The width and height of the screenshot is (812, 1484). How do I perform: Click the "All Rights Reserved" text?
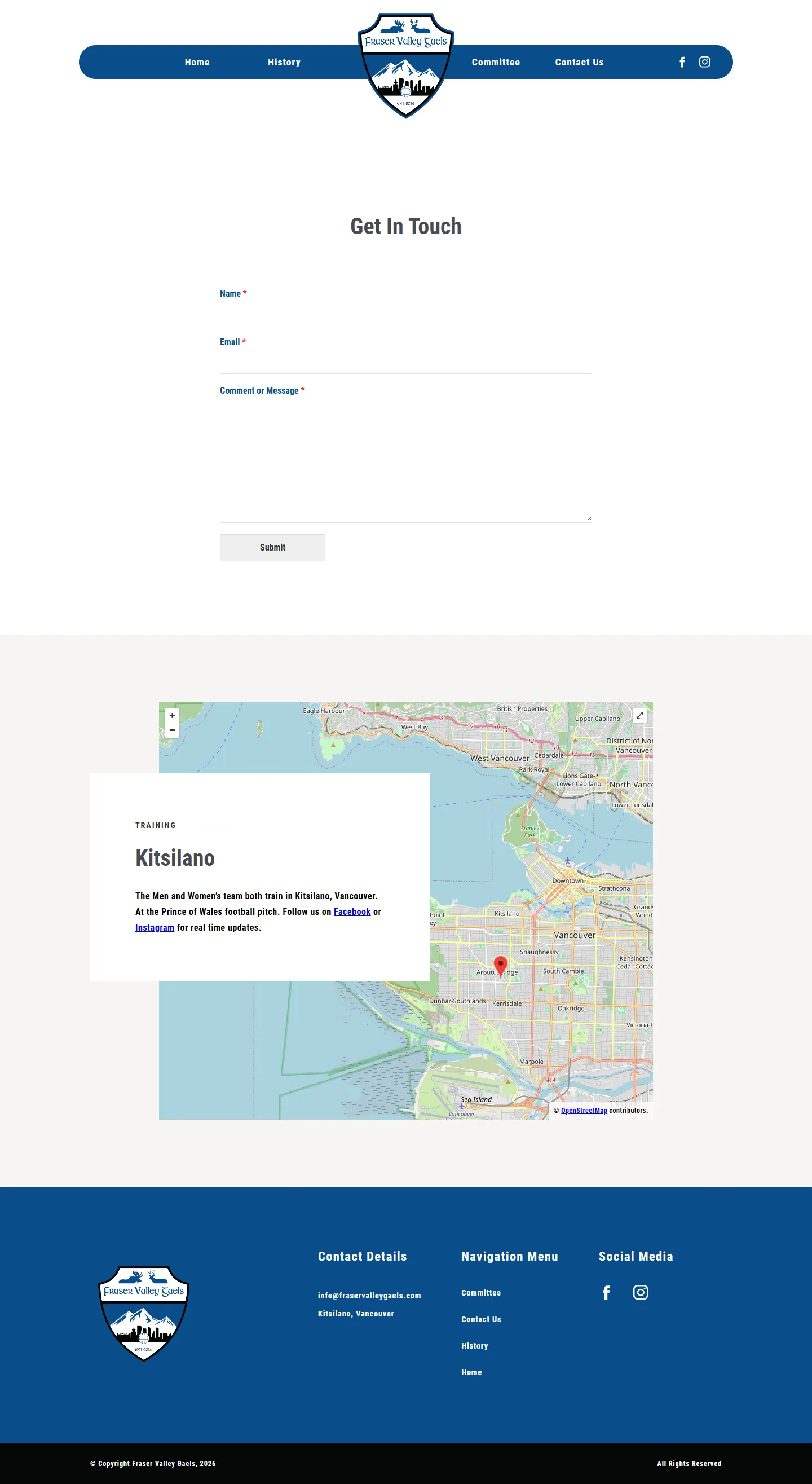tap(689, 1463)
